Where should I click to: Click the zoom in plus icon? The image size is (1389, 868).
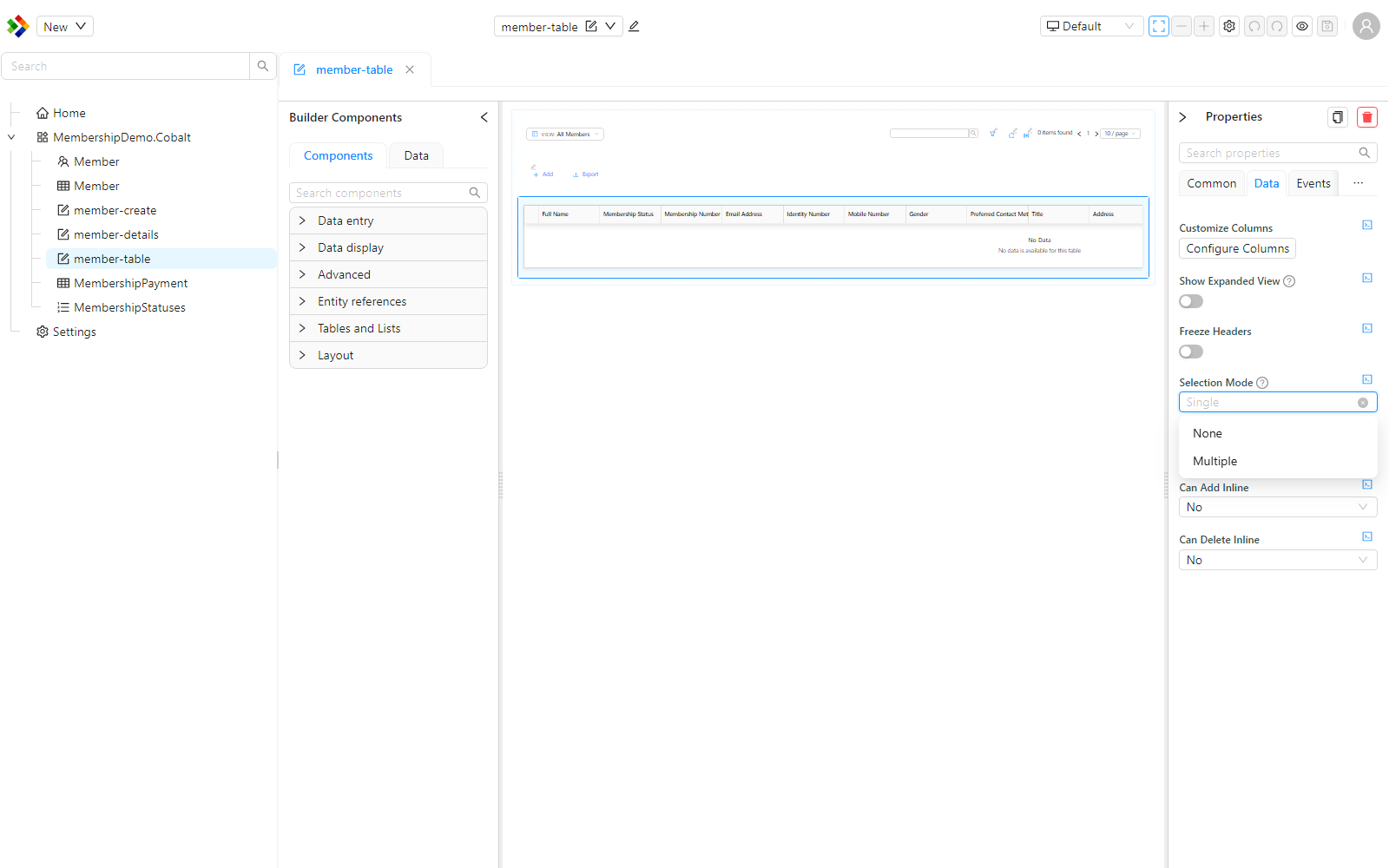[1204, 26]
